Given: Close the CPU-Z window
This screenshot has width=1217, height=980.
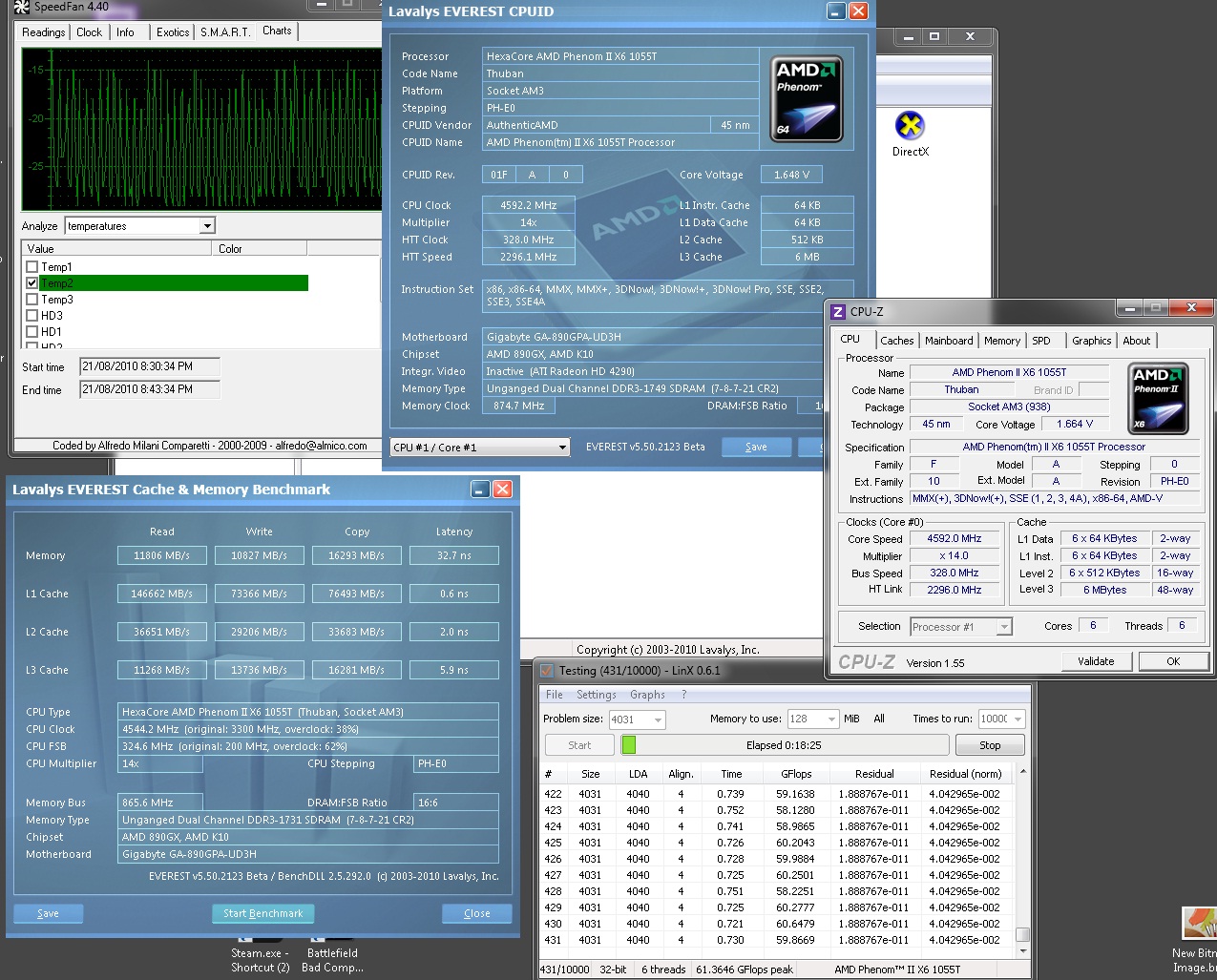Looking at the screenshot, I should pos(1190,307).
